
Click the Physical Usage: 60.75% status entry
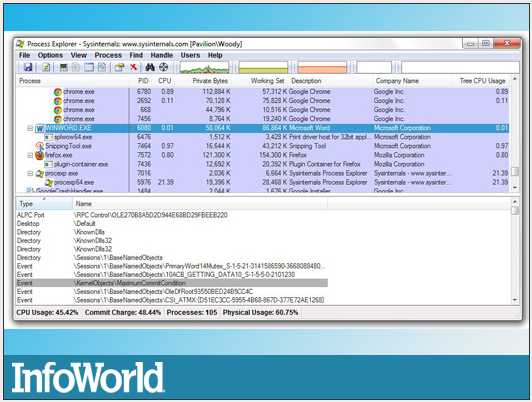click(261, 312)
